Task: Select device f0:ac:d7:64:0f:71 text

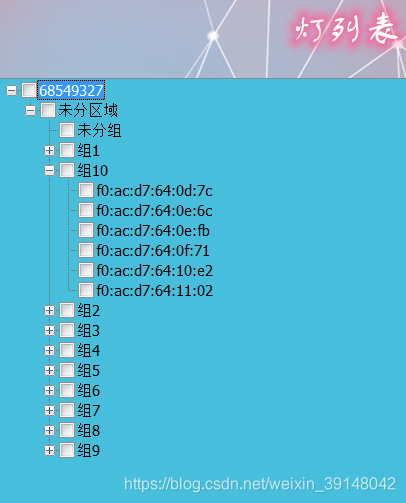Action: [153, 251]
